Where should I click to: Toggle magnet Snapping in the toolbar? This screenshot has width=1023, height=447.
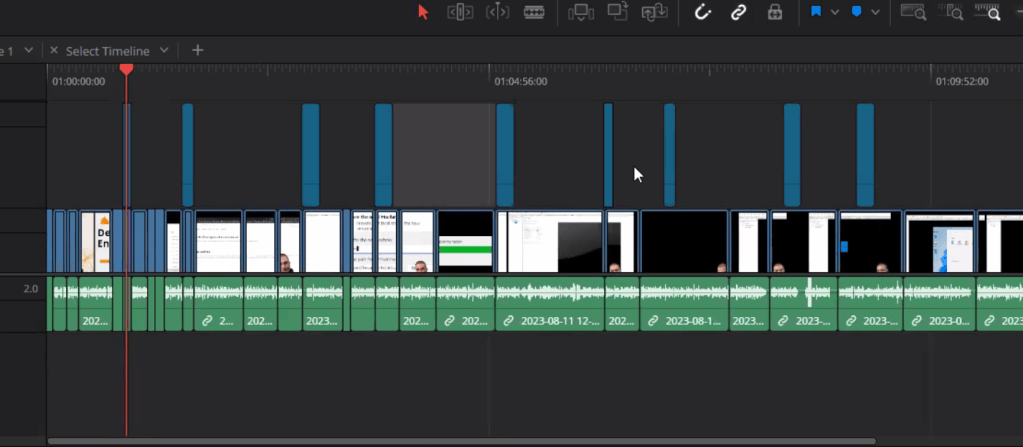click(702, 12)
